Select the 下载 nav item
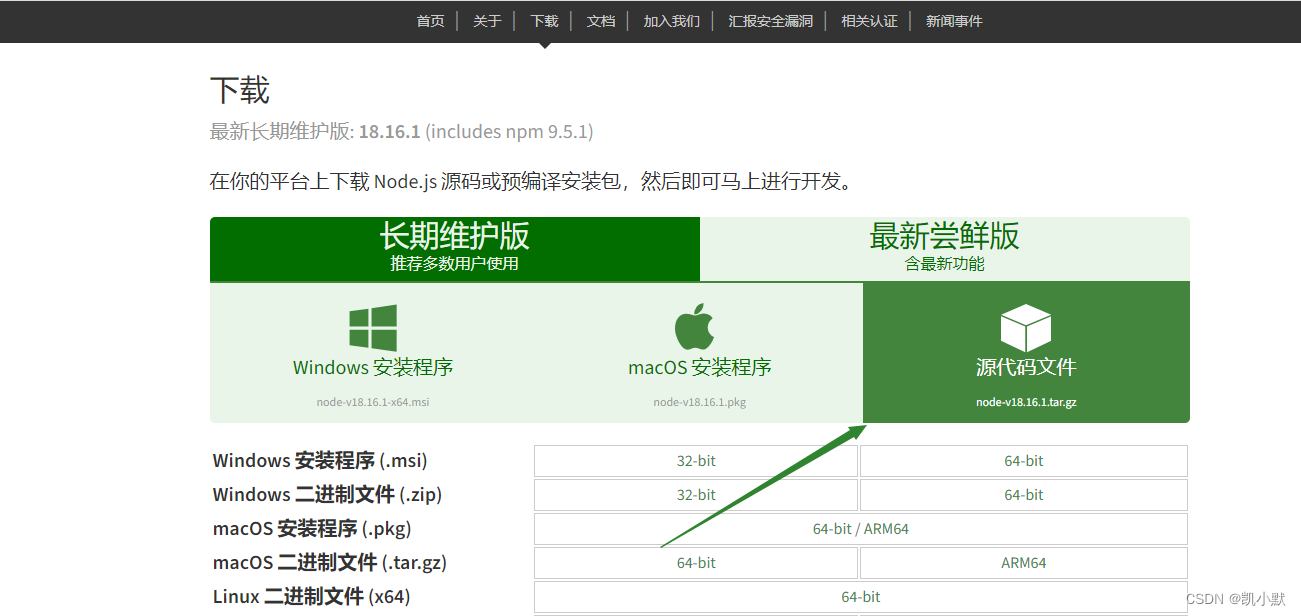1301x616 pixels. pyautogui.click(x=544, y=21)
